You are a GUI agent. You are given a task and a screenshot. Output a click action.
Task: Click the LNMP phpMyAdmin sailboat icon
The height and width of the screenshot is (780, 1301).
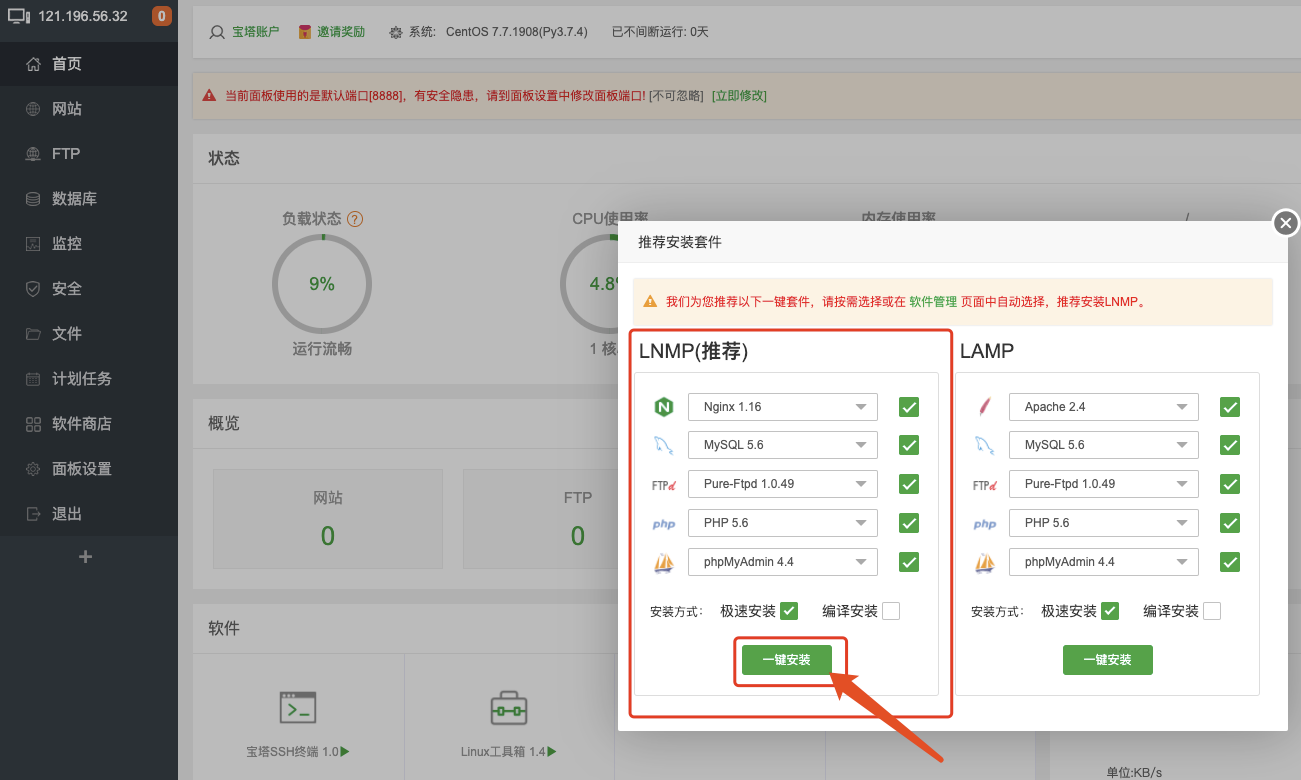[x=664, y=562]
